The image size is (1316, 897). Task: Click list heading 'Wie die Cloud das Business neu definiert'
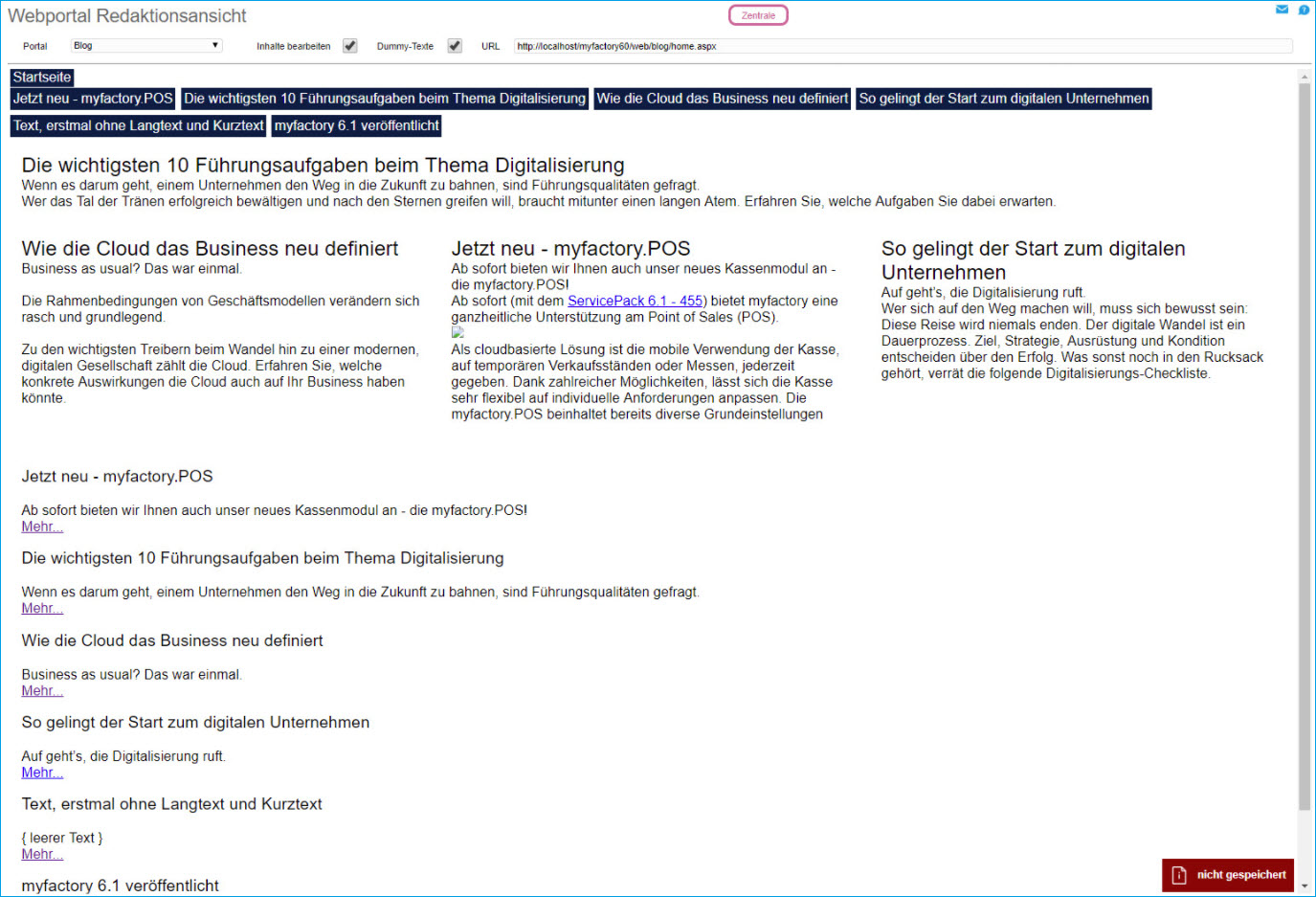(172, 640)
